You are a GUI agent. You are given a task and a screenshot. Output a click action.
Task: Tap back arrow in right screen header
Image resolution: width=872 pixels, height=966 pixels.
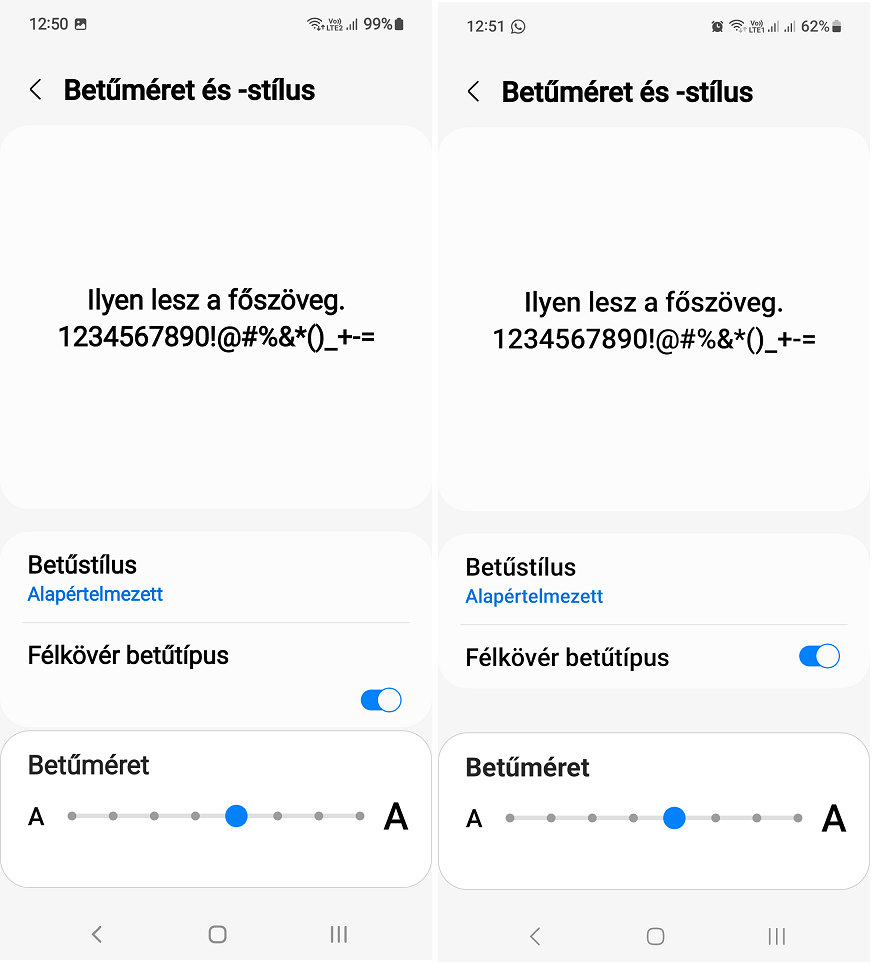coord(473,92)
